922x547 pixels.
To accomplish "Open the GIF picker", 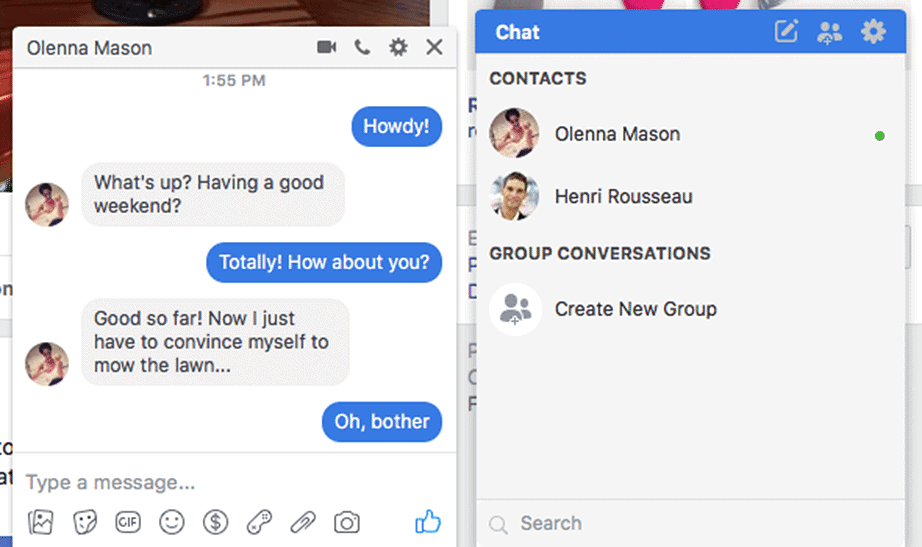I will tap(128, 521).
